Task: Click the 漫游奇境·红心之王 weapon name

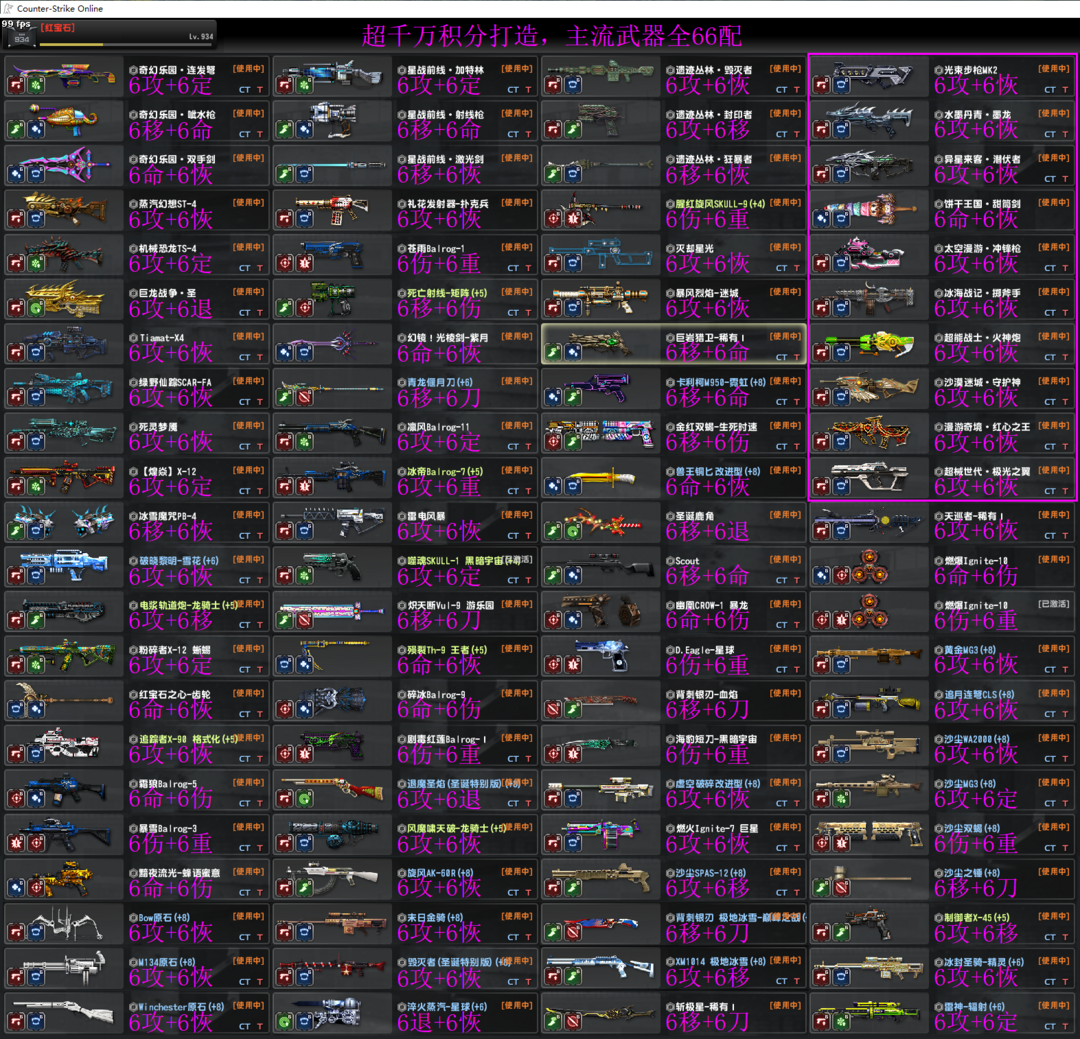Action: 987,427
